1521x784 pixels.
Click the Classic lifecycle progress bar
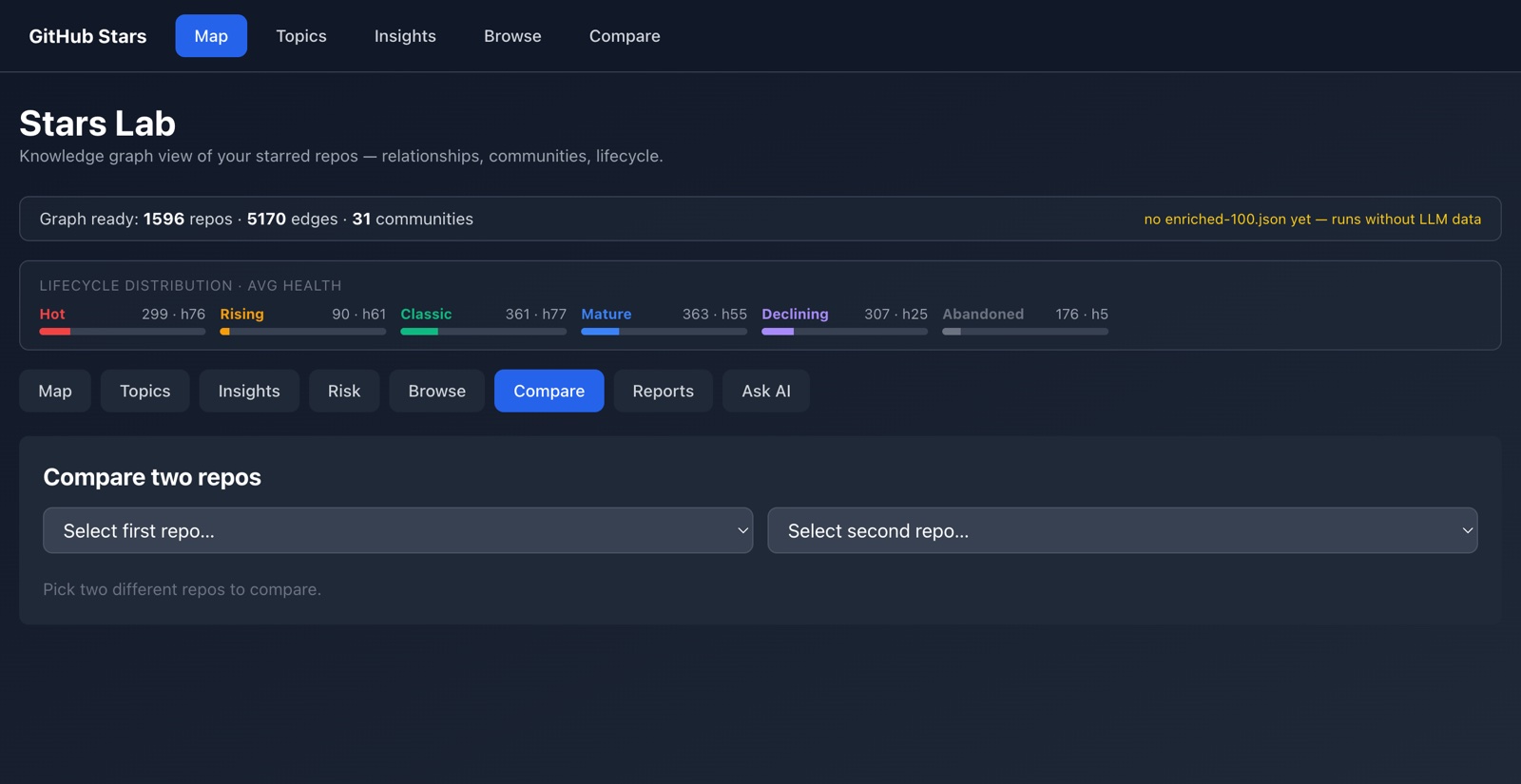tap(484, 332)
